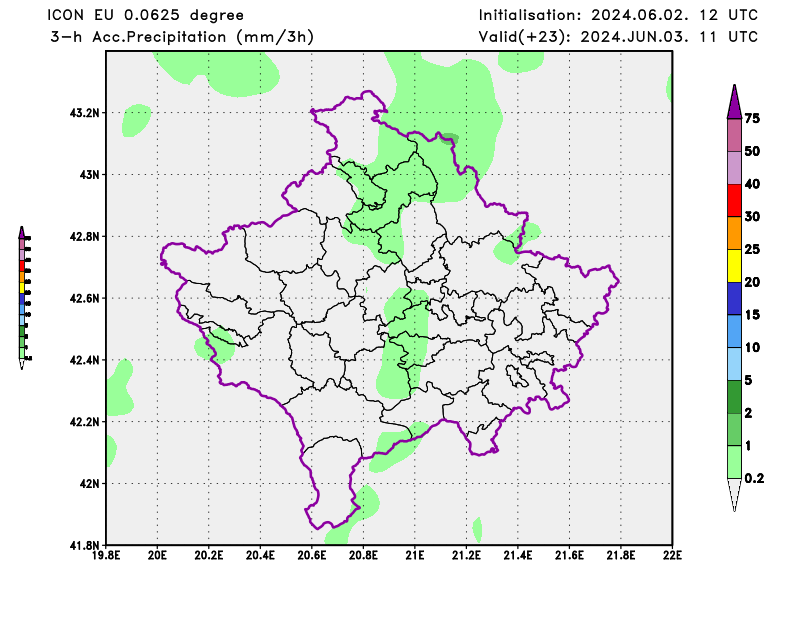Click the 43N latitude label

pos(89,175)
